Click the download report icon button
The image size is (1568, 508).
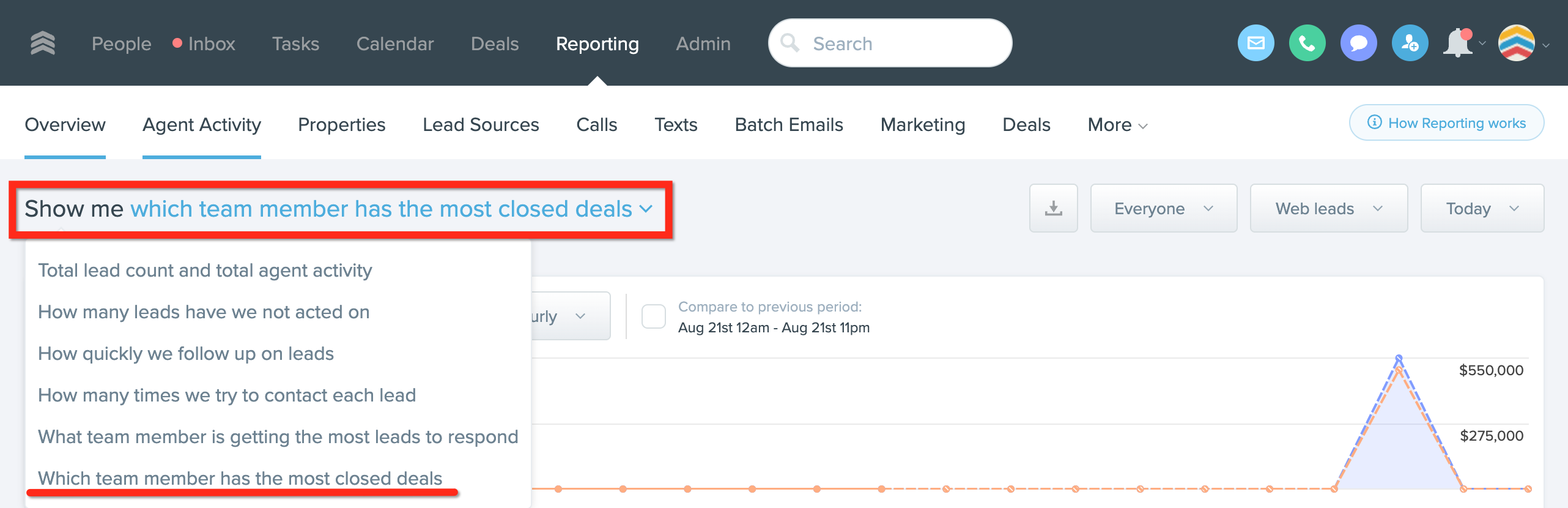(x=1053, y=208)
